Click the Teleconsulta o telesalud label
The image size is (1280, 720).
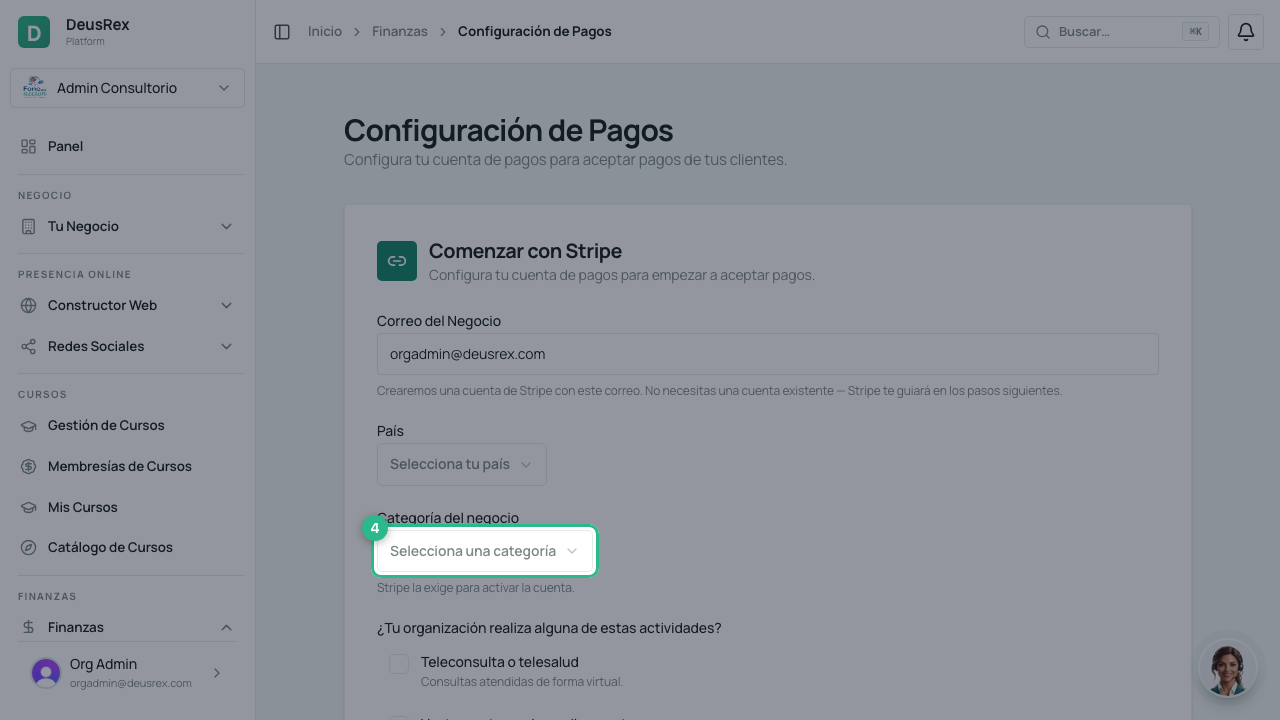click(x=500, y=662)
